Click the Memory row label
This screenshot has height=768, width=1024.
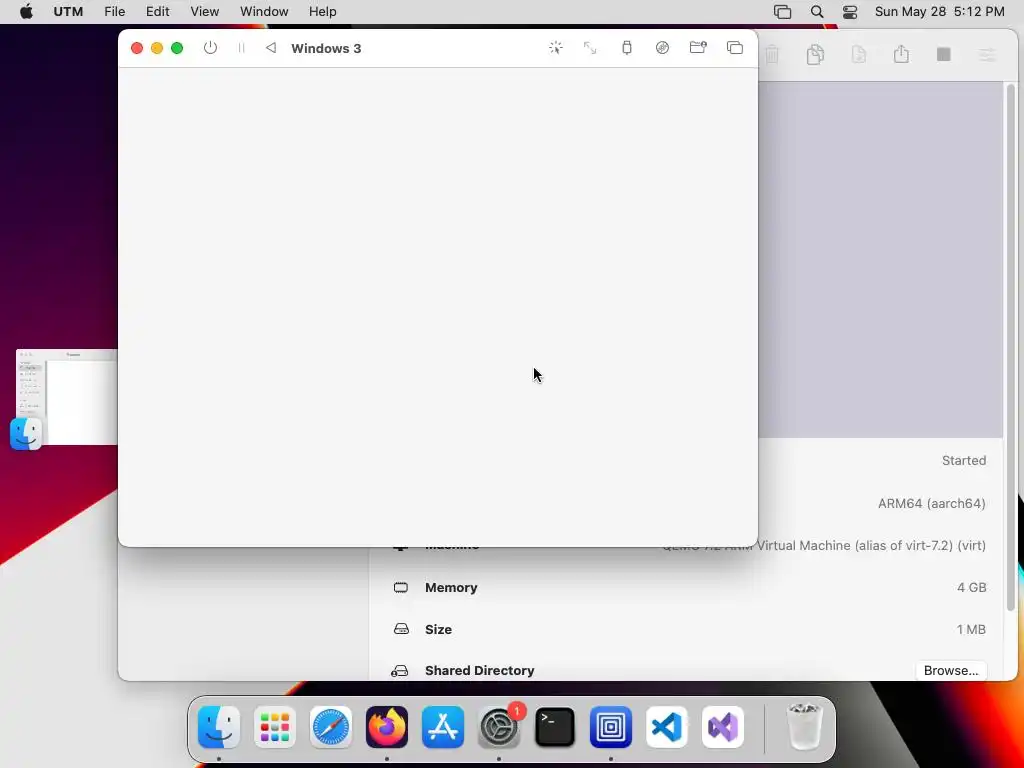[451, 587]
